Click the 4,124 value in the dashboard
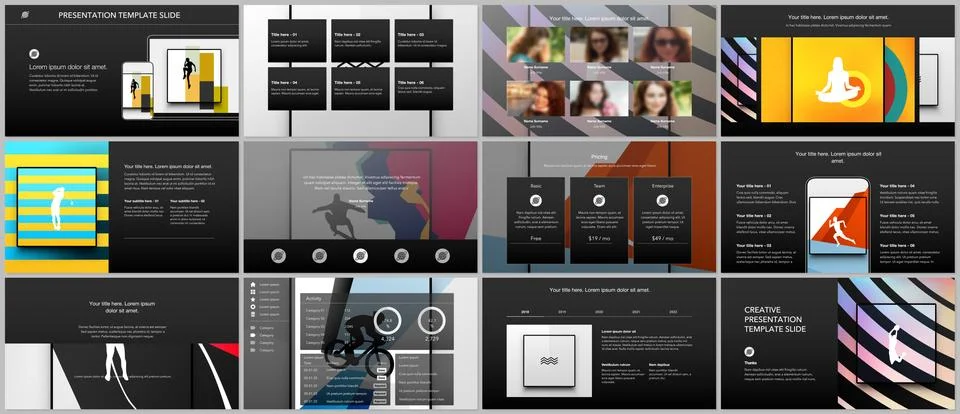This screenshot has width=960, height=414. [388, 339]
